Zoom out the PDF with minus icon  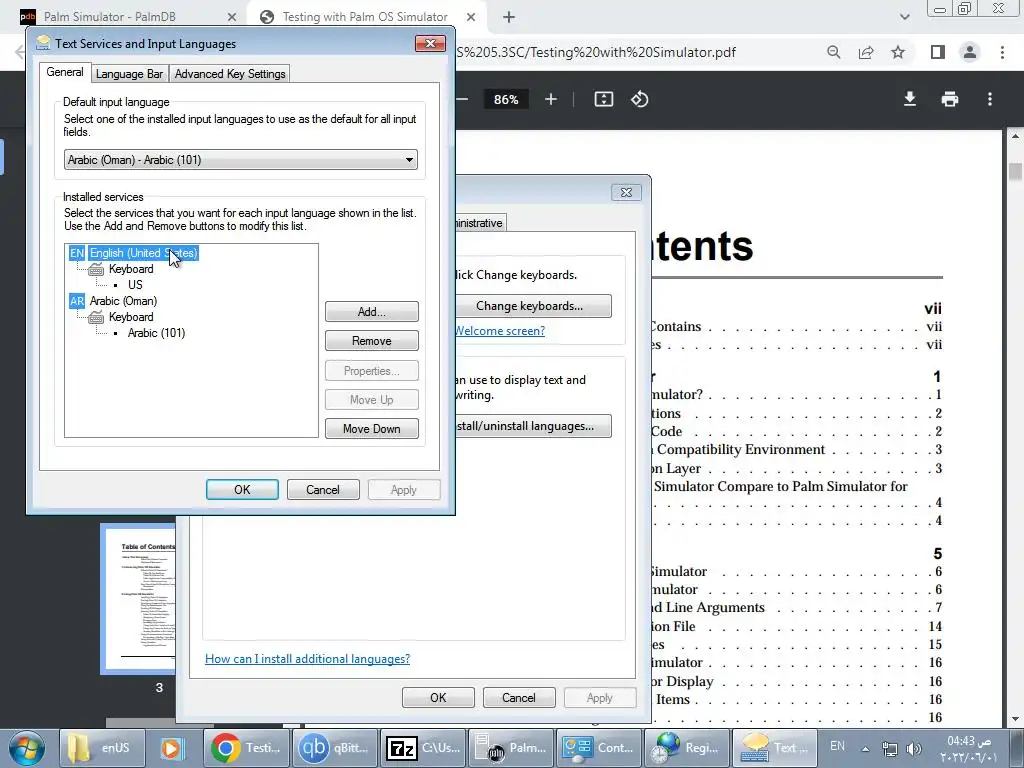pyautogui.click(x=462, y=99)
